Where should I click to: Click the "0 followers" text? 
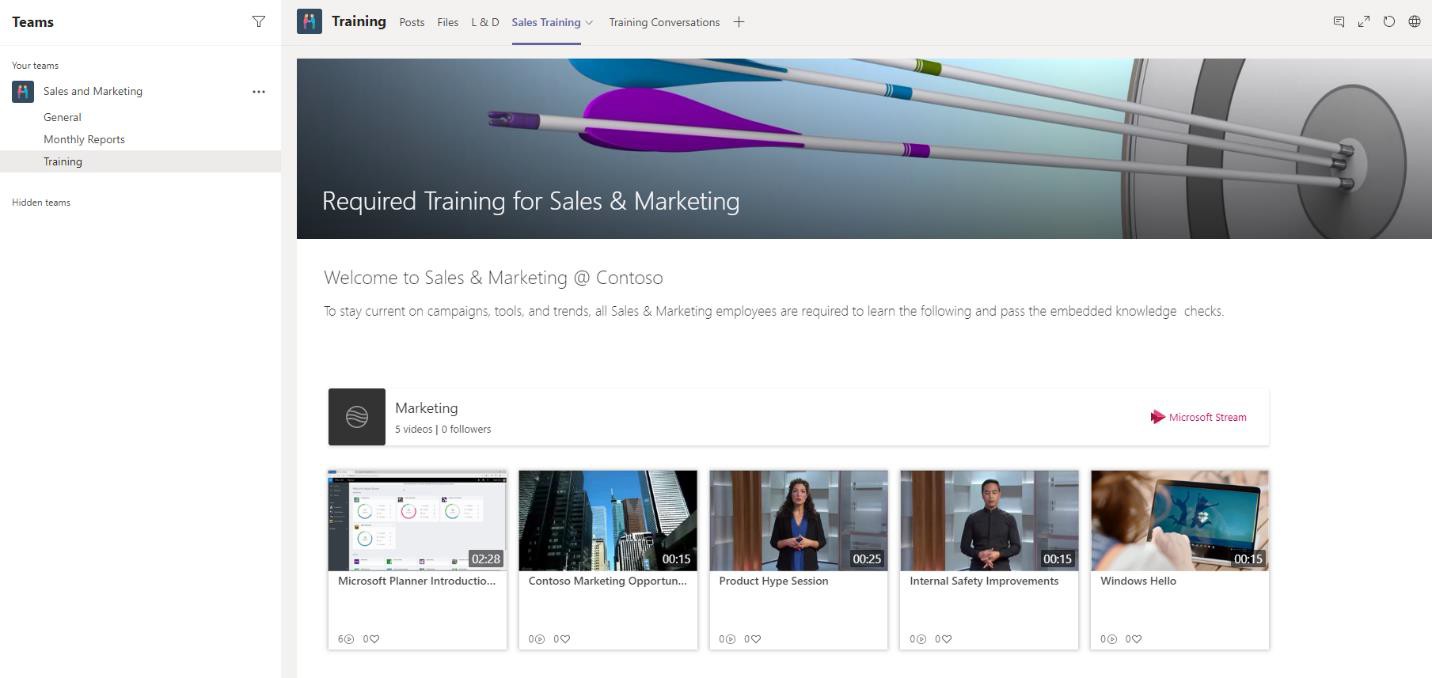point(466,429)
